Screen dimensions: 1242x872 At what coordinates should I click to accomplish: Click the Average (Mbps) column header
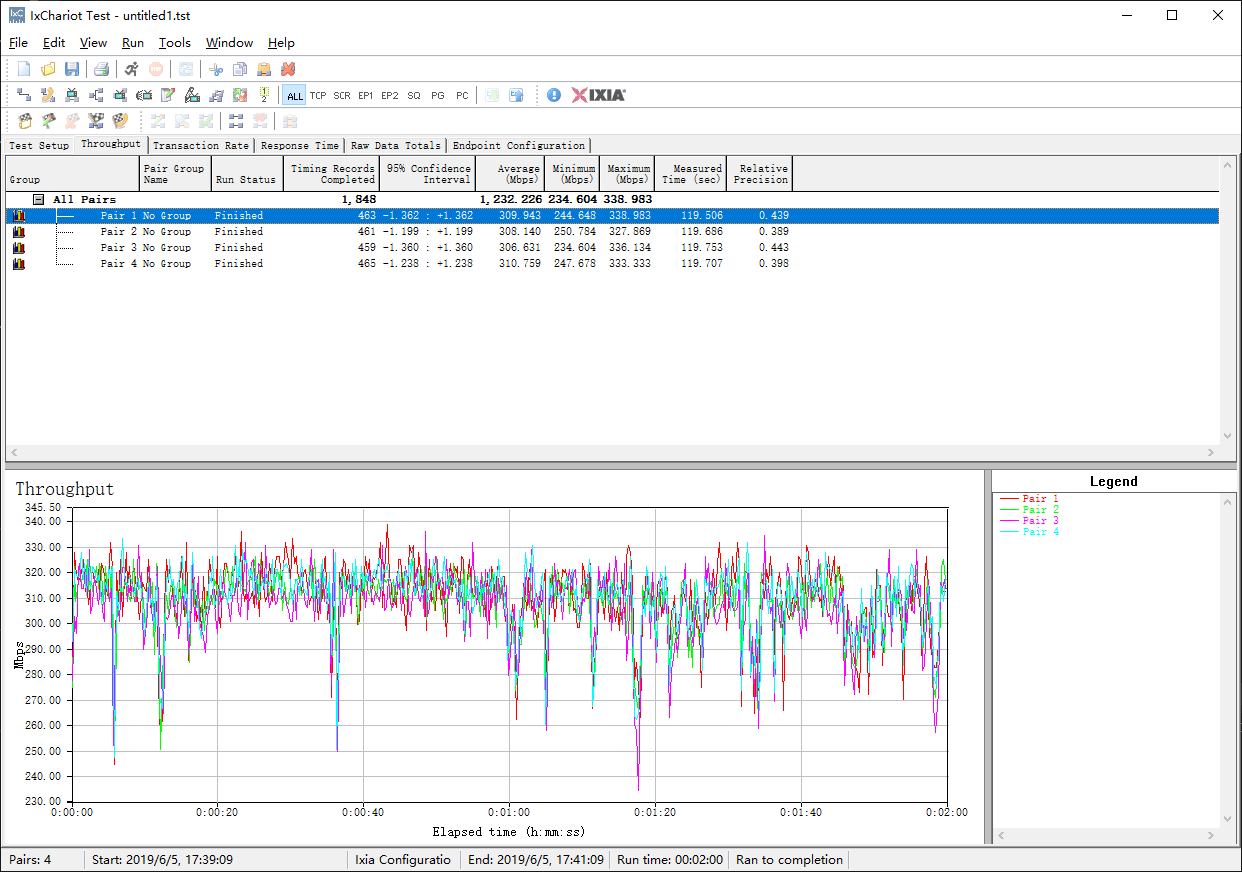(x=510, y=174)
